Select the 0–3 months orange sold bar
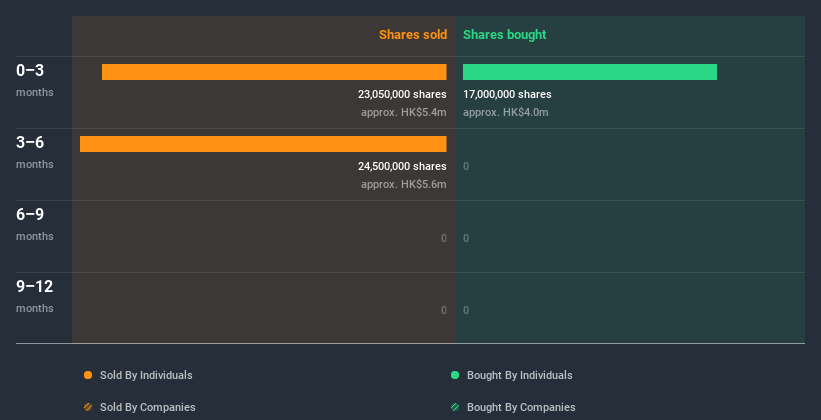The image size is (821, 420). (274, 72)
